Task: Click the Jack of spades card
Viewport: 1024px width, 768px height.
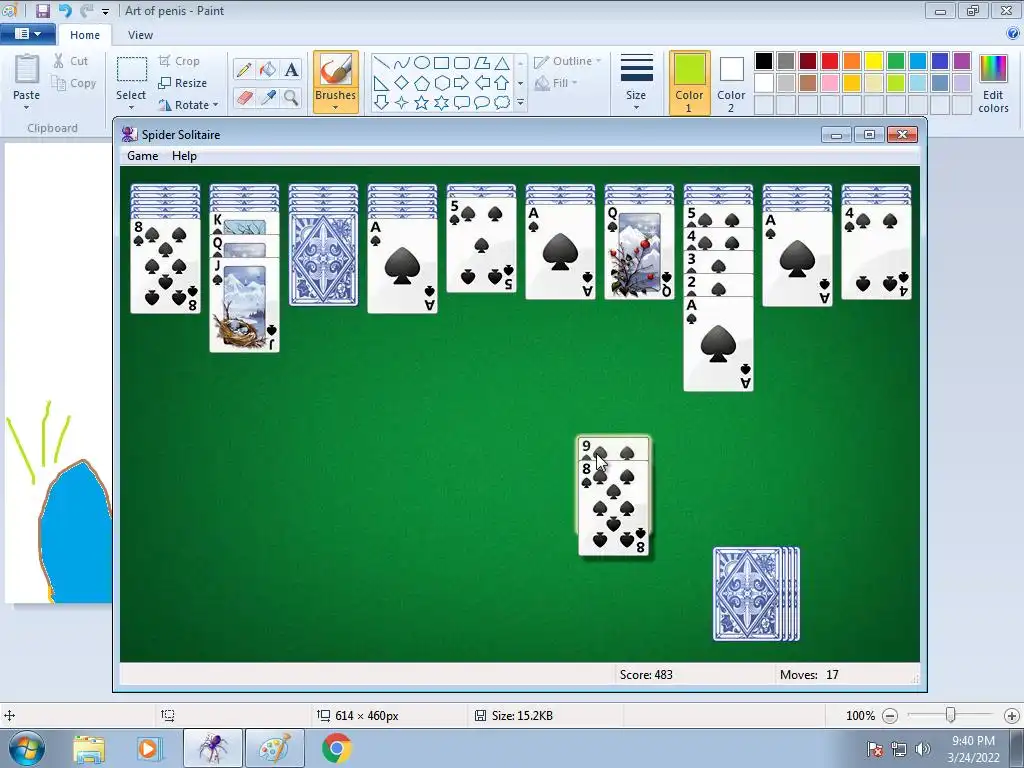Action: (x=244, y=305)
